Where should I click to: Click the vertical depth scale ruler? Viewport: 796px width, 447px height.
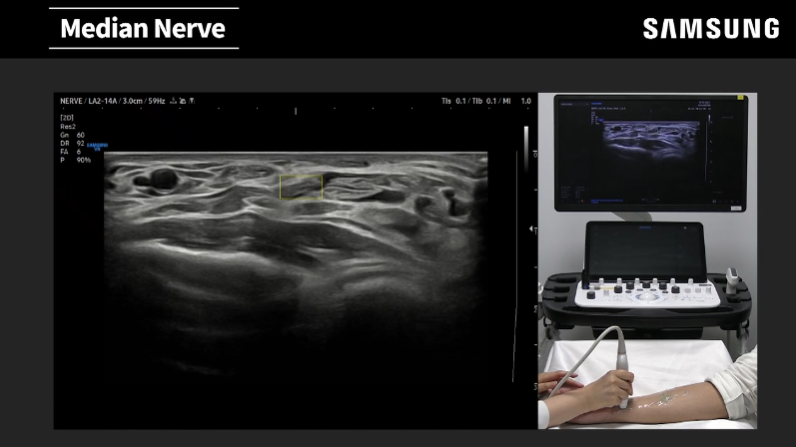point(536,269)
